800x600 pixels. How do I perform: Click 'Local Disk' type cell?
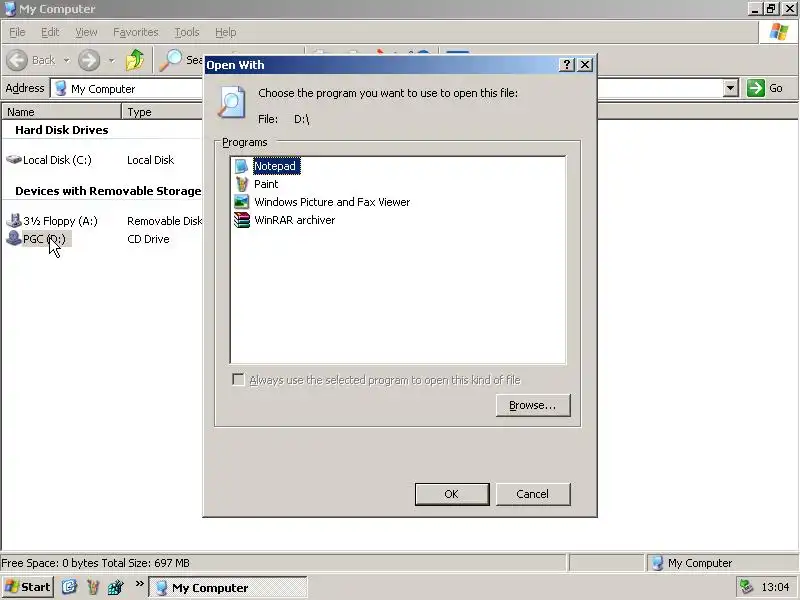(x=151, y=160)
